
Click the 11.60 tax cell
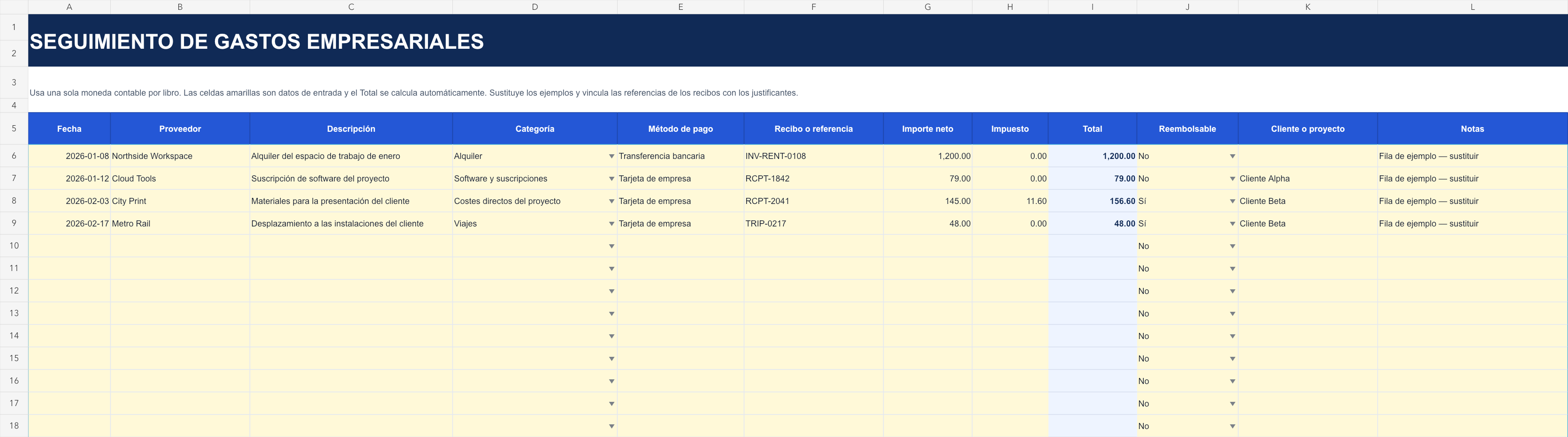pos(1010,201)
